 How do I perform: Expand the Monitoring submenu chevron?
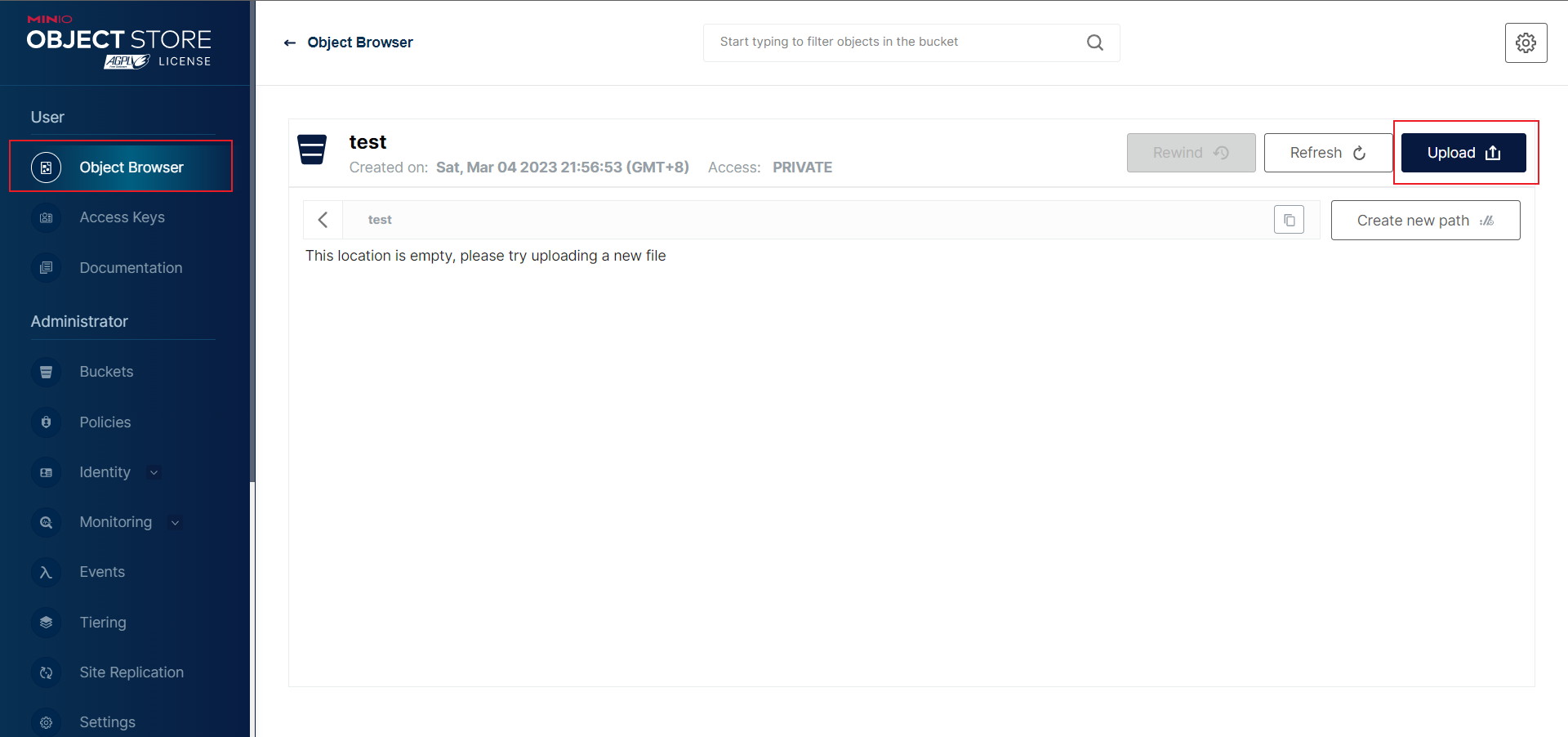click(x=175, y=522)
